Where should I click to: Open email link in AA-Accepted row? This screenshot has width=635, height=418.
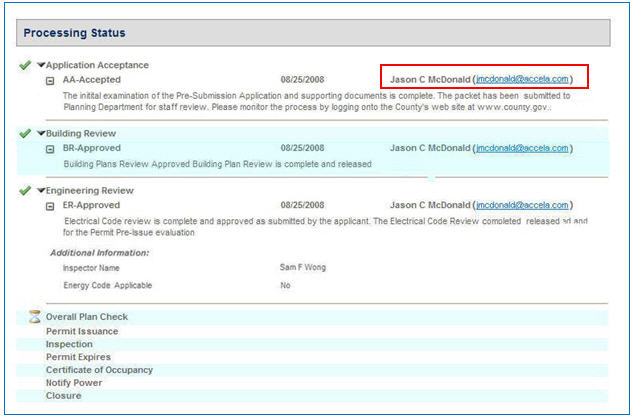click(523, 79)
